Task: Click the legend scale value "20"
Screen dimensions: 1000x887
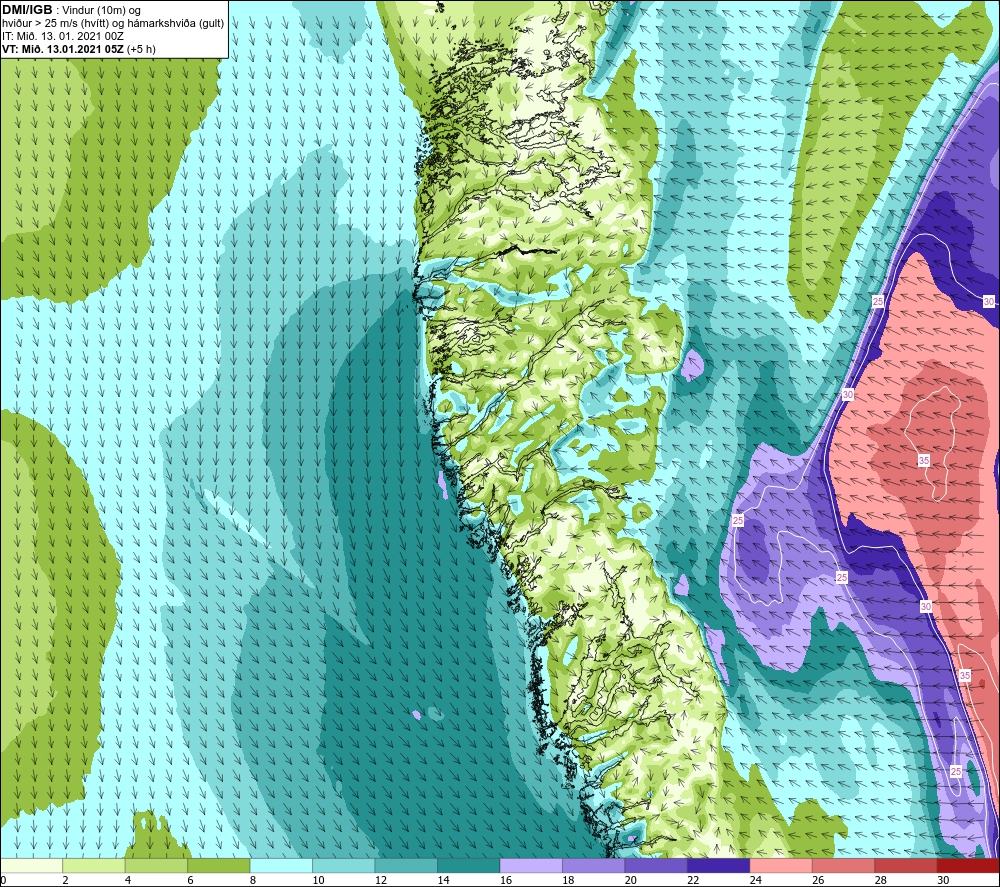Action: [x=631, y=880]
